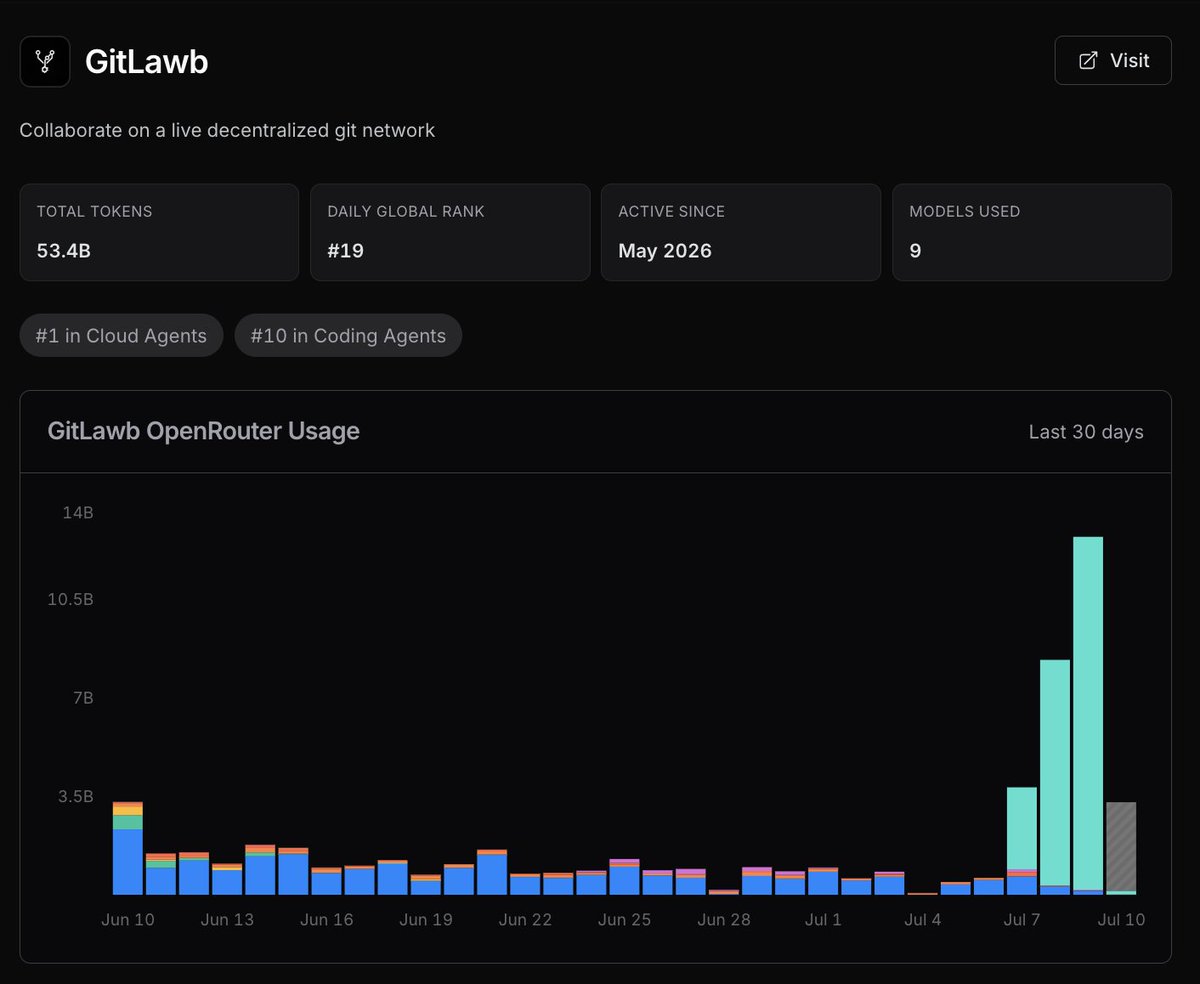This screenshot has width=1200, height=984.
Task: Click the tallest teal bar for Jul 9
Action: point(1088,715)
